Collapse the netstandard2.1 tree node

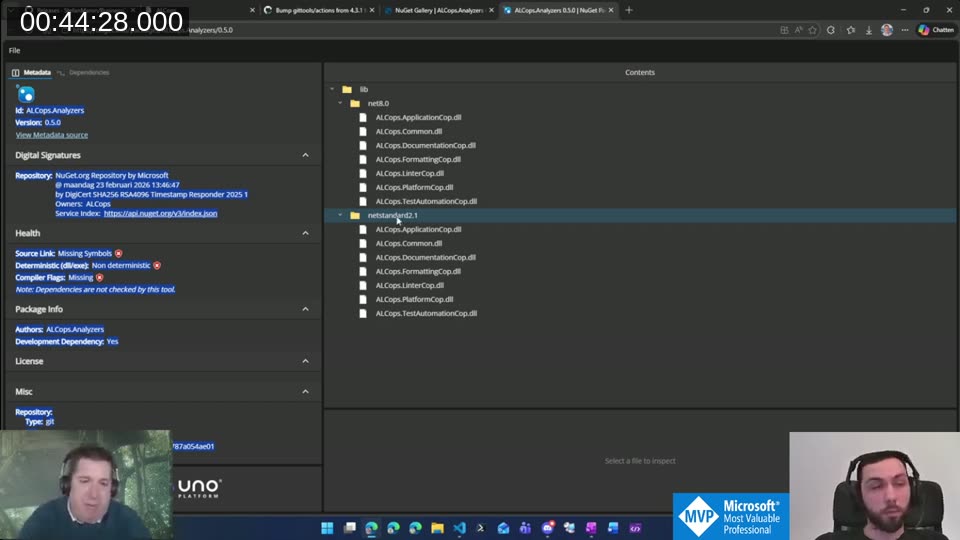(x=340, y=216)
